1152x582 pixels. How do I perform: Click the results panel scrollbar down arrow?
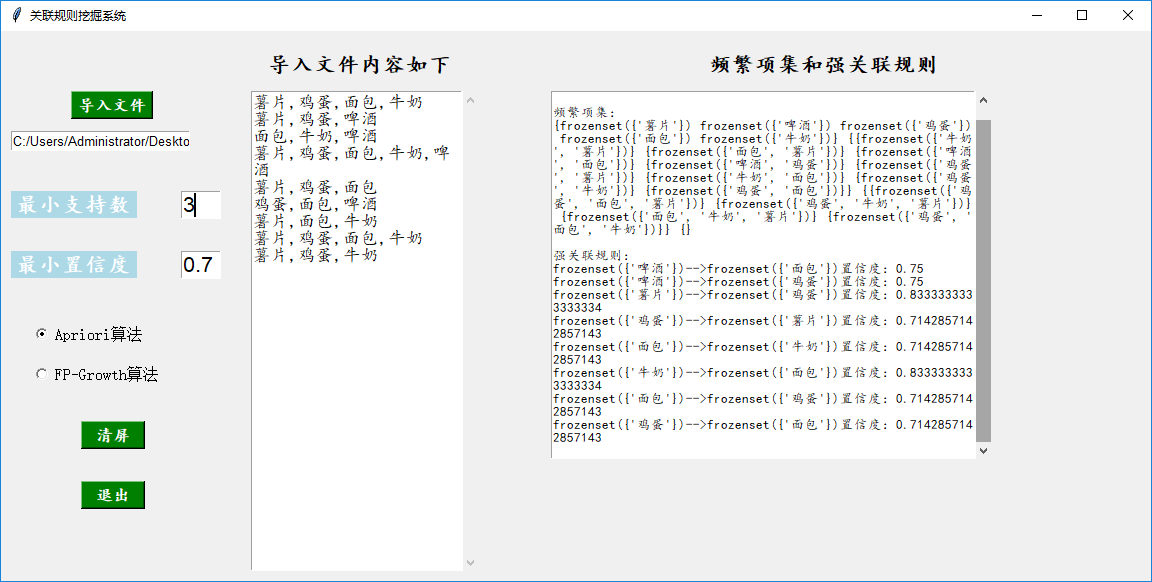(984, 450)
